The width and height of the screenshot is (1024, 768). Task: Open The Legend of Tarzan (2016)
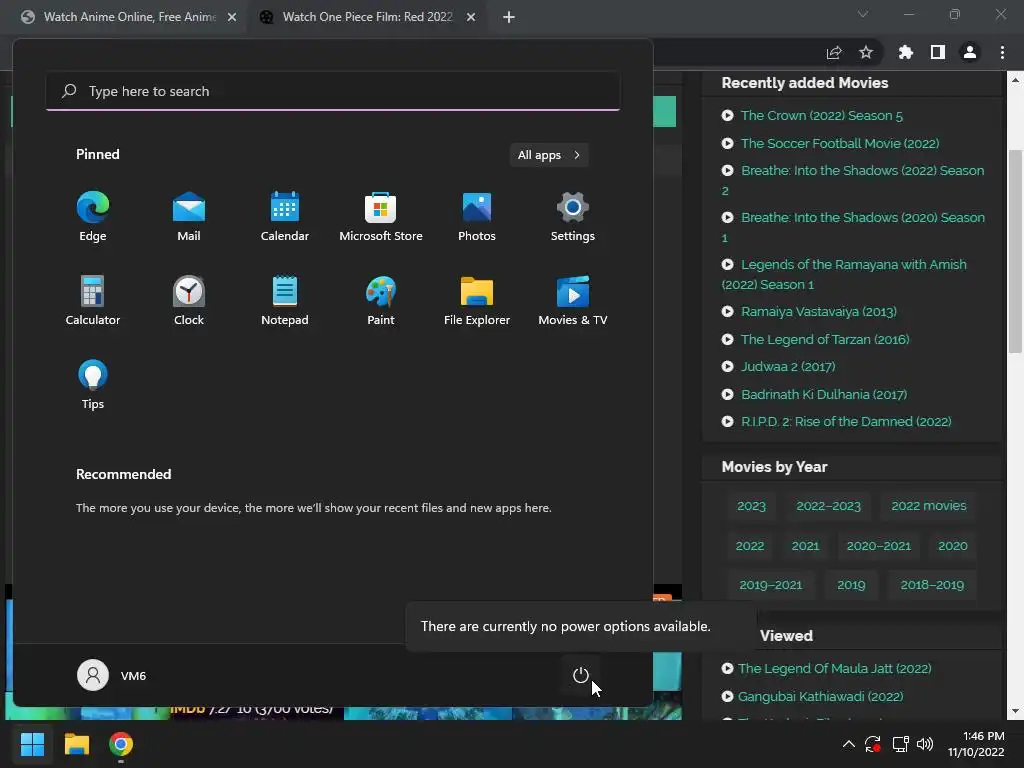click(825, 340)
